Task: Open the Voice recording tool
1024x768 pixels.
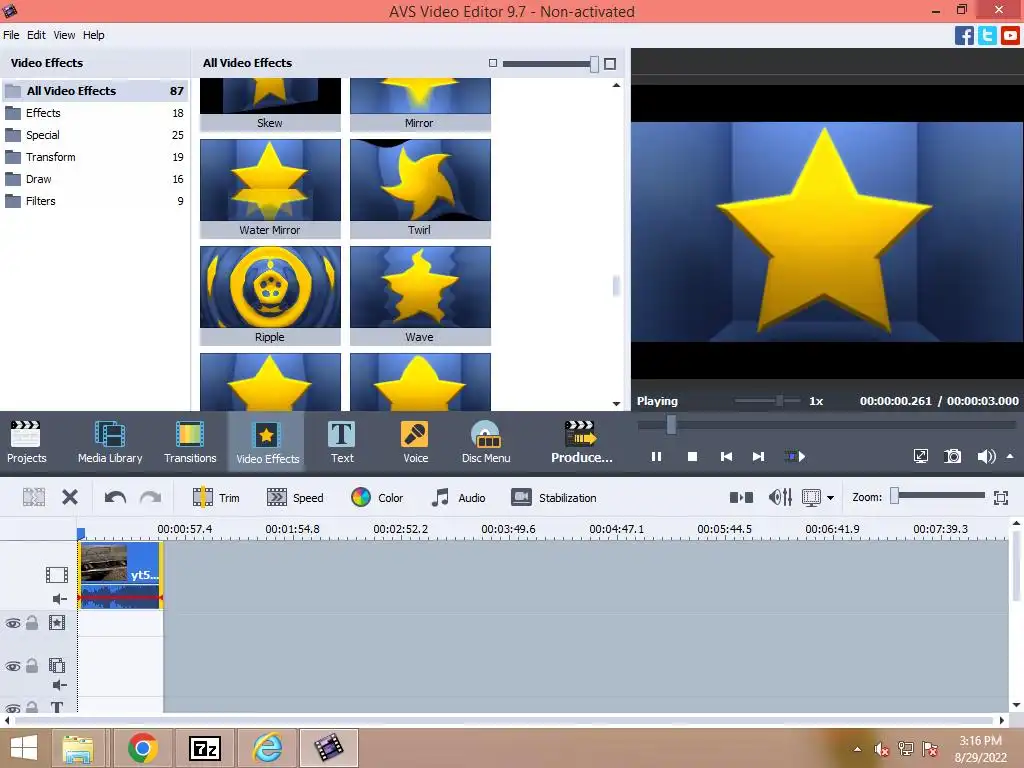Action: tap(415, 442)
